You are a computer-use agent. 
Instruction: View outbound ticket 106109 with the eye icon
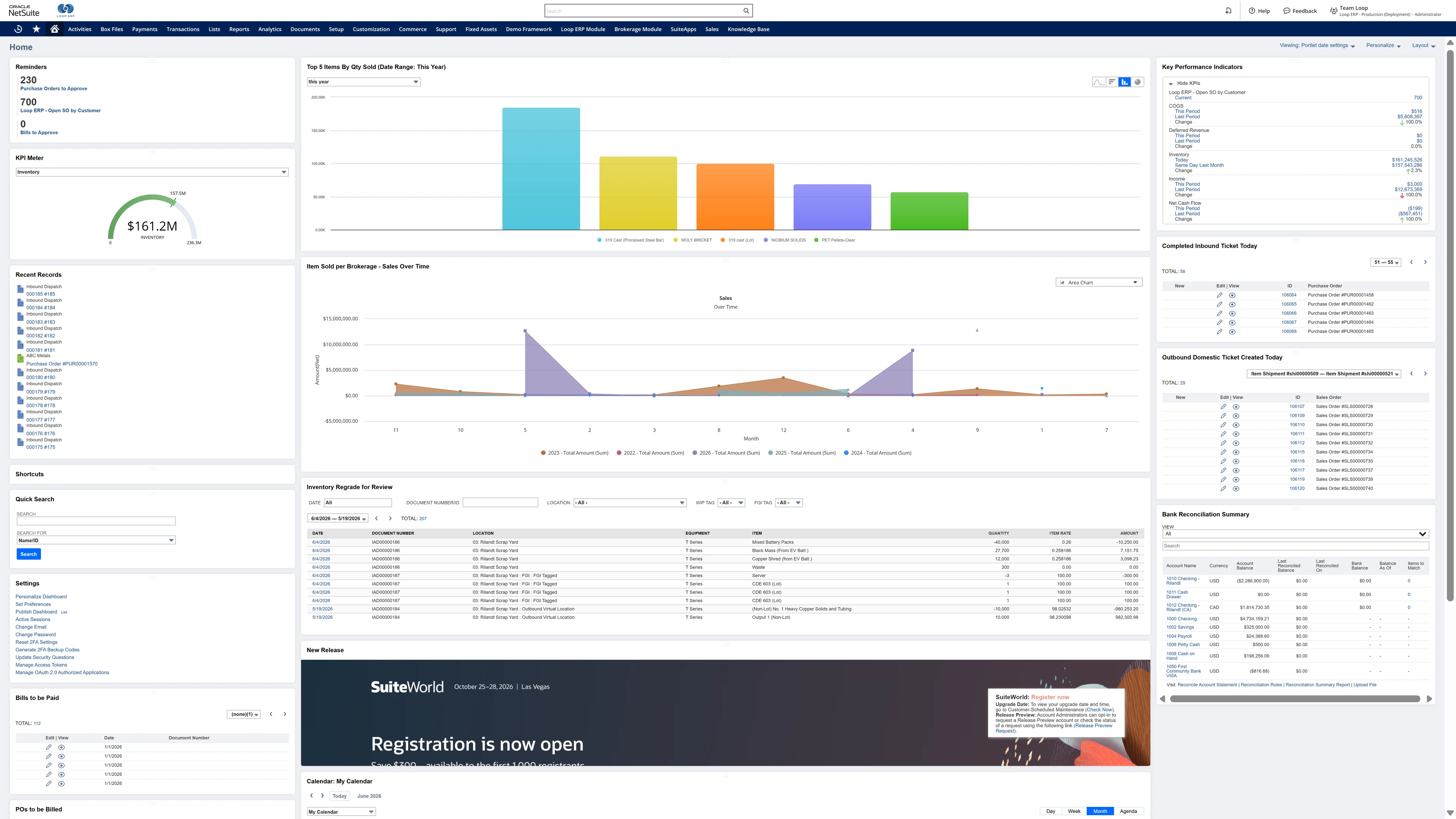pos(1236,416)
